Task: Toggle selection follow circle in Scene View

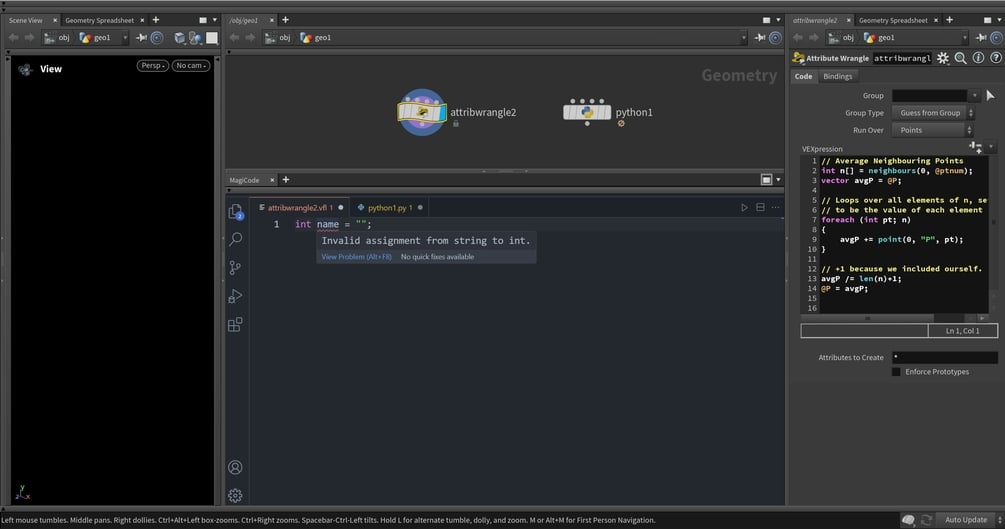Action: coord(156,38)
